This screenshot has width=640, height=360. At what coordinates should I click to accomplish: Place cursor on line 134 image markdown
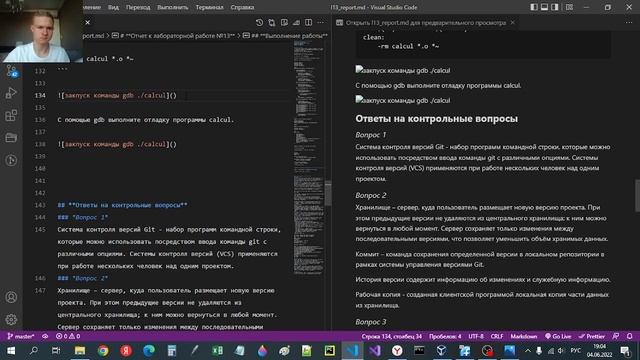coord(118,95)
